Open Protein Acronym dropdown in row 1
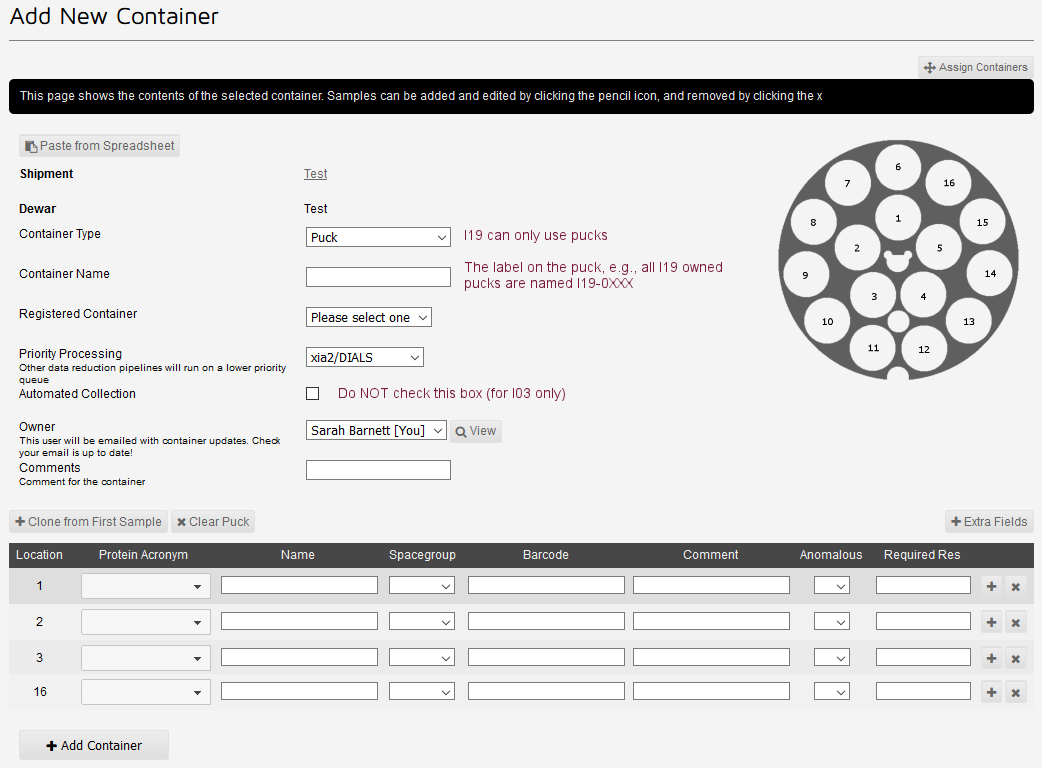 coord(146,586)
